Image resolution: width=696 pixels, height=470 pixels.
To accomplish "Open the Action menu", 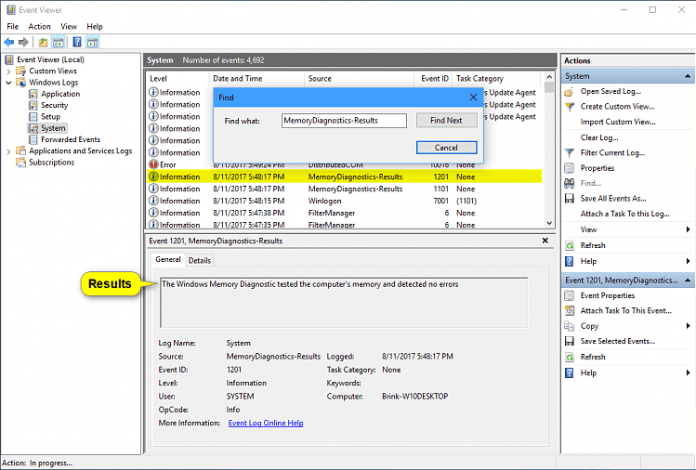I will point(40,27).
